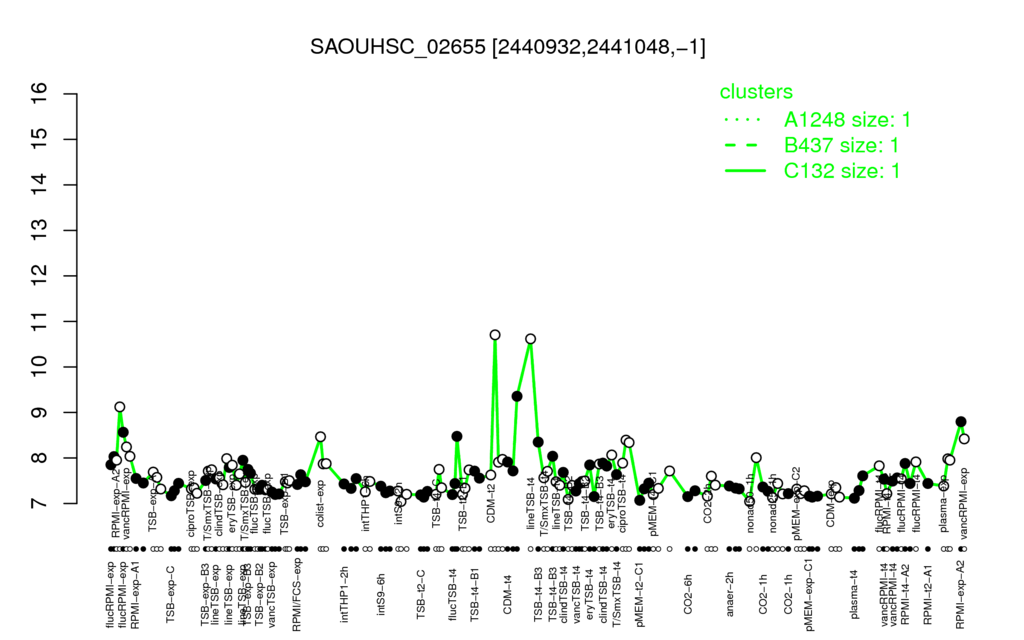The height and width of the screenshot is (640, 1024).
Task: Click the 'CDM-t2' axis label
Action: point(491,505)
